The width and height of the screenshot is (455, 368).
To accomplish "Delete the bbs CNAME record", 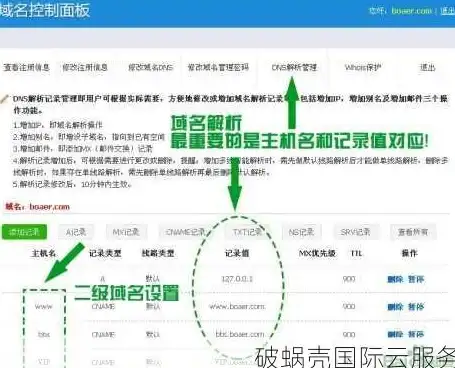I will click(395, 334).
